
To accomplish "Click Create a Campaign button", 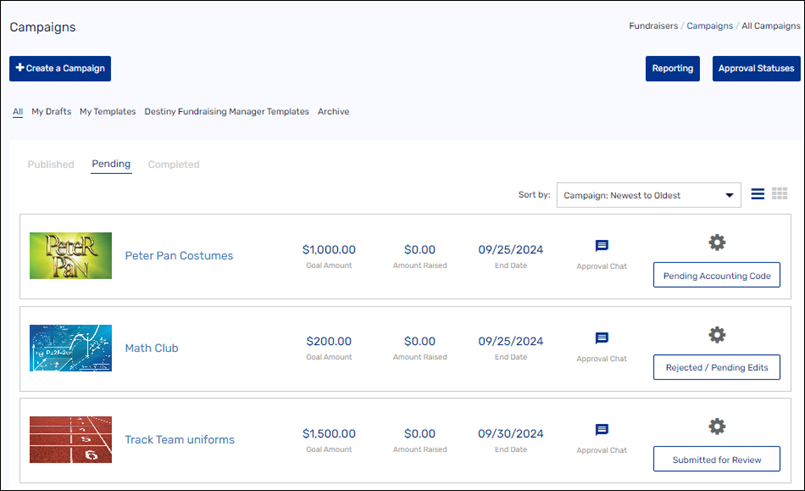I will 60,68.
